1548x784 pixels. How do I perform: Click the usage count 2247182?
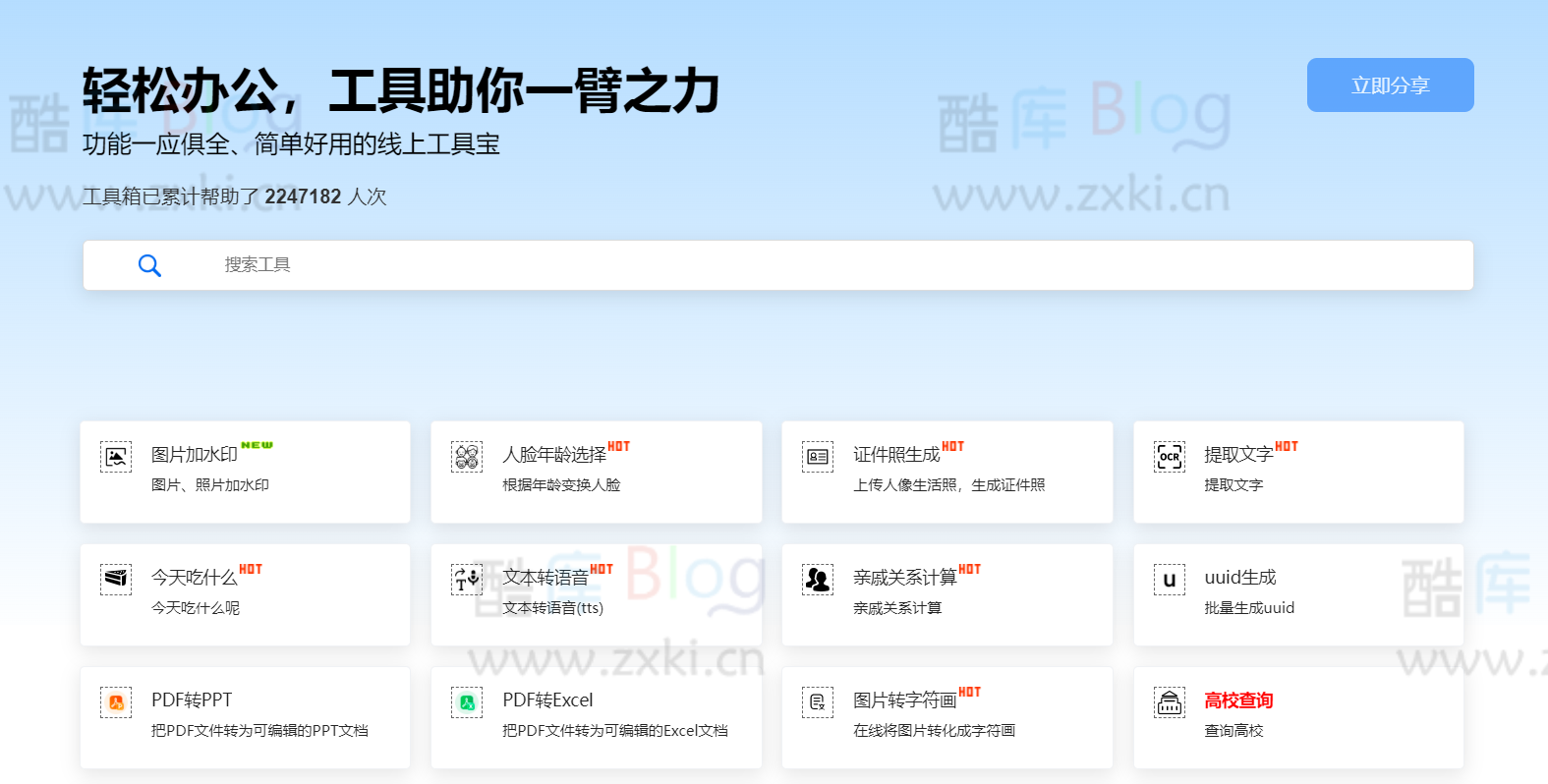(303, 196)
